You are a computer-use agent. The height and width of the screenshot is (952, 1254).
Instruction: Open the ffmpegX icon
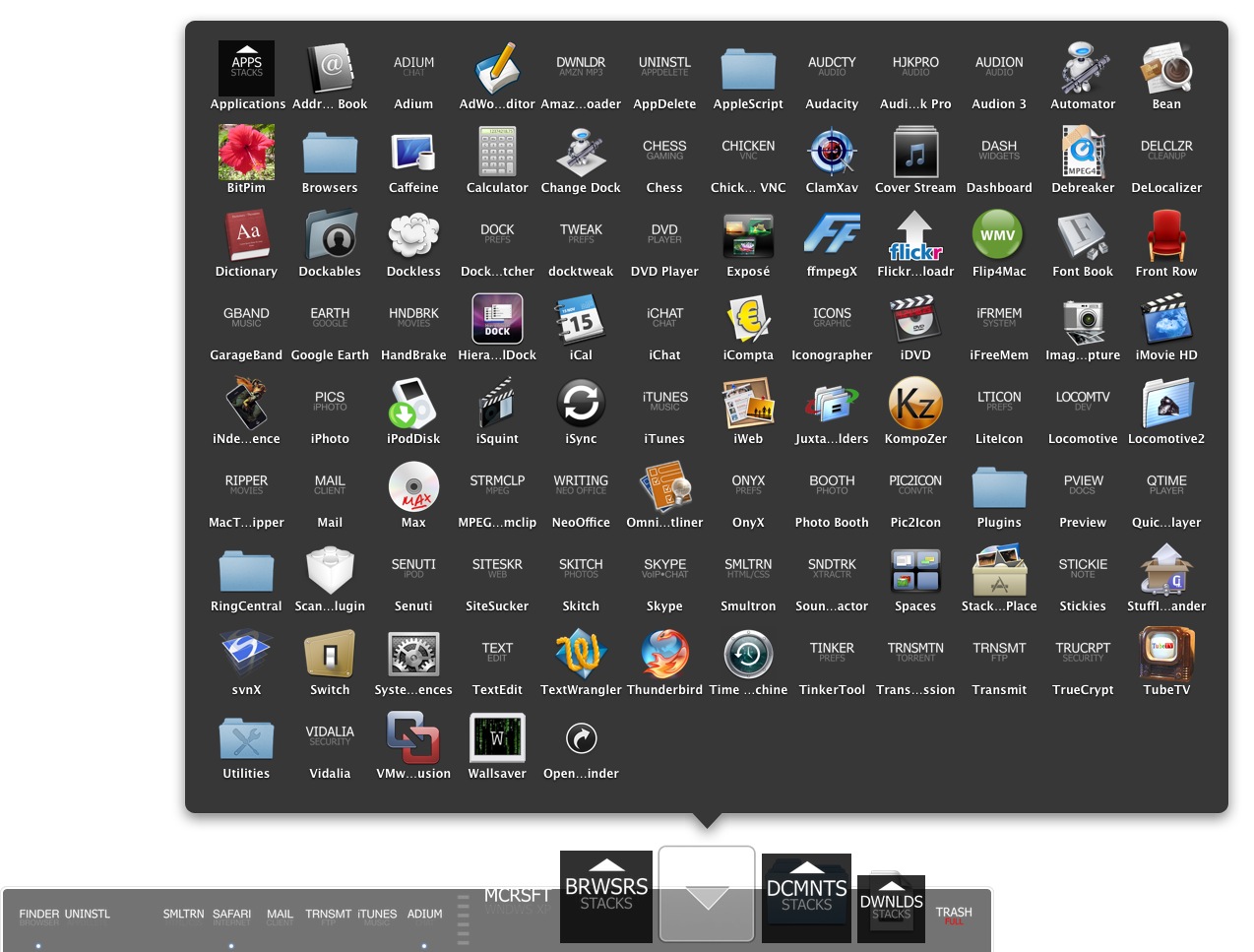click(832, 235)
